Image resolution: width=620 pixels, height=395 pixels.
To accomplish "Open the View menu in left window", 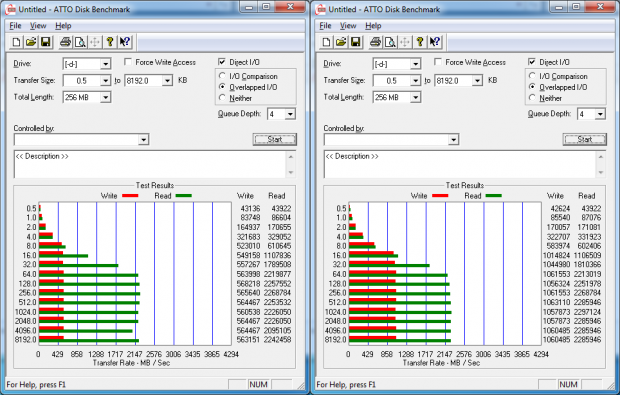I will tap(38, 26).
